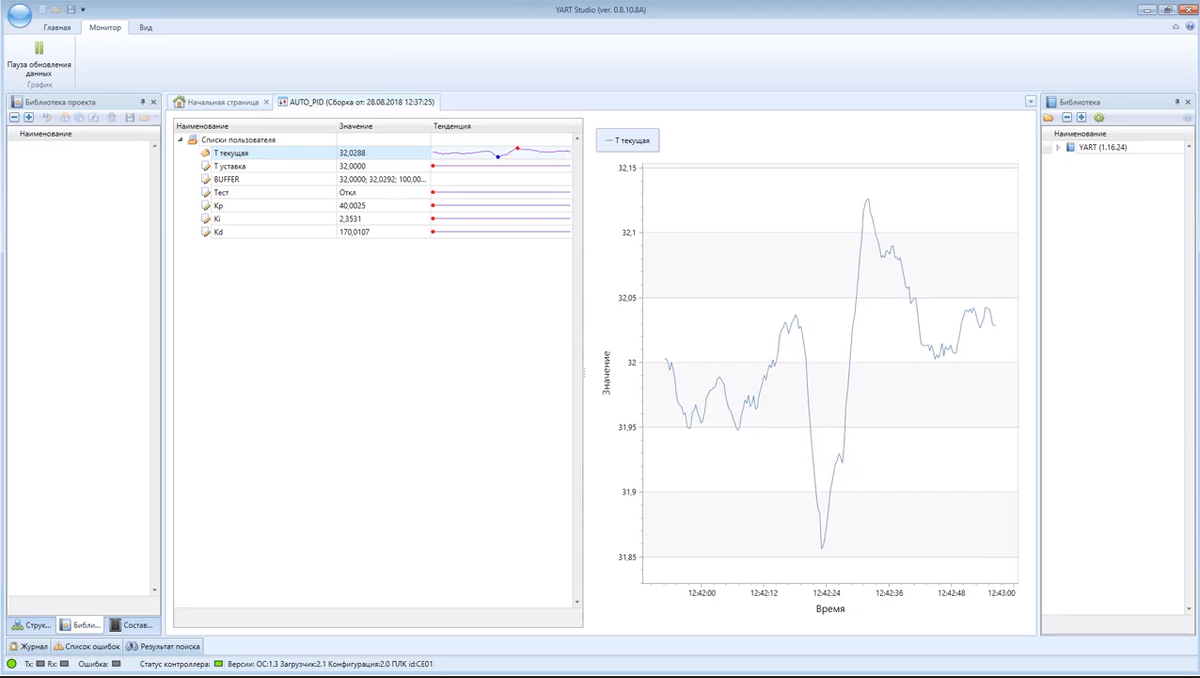Close the right Библиотека panel
This screenshot has width=1200, height=678.
coord(1188,102)
